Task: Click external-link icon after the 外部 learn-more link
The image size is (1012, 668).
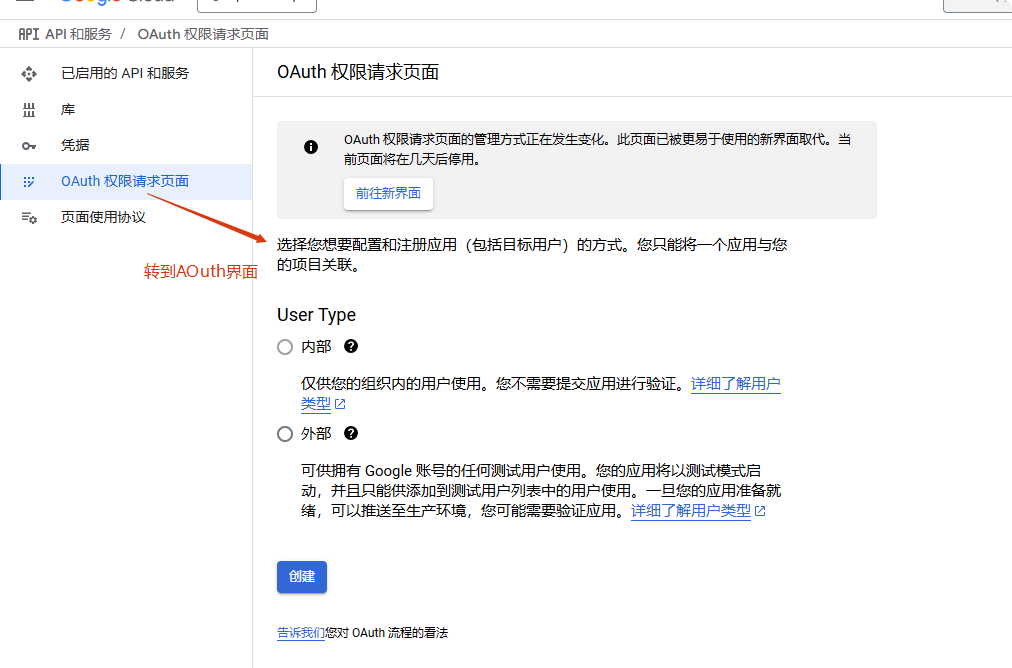Action: 760,511
